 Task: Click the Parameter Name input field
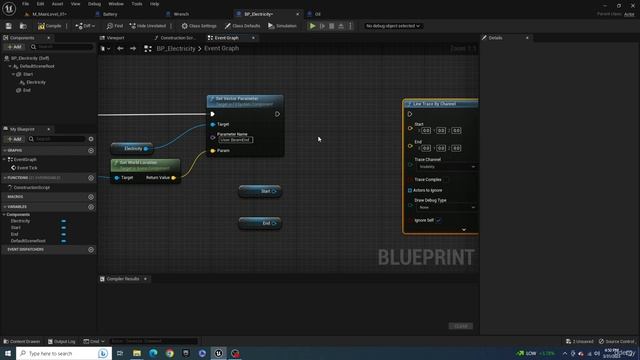pyautogui.click(x=236, y=140)
